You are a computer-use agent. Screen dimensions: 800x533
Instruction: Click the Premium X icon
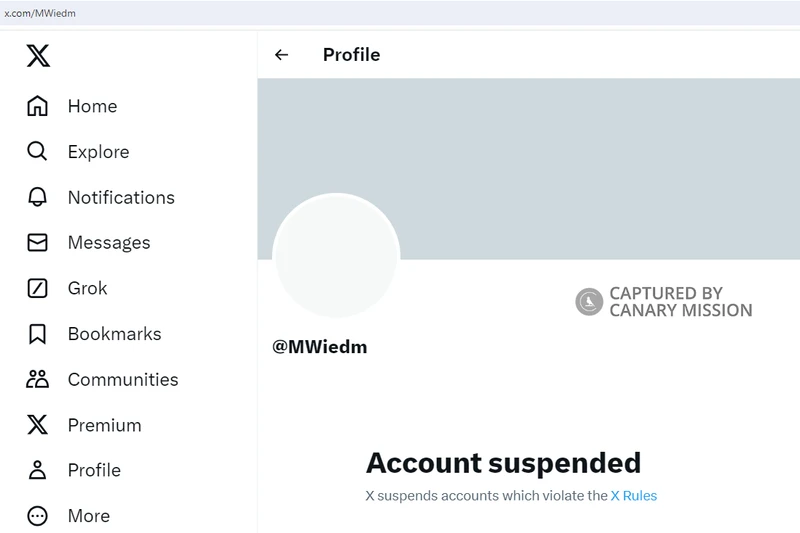click(x=37, y=424)
